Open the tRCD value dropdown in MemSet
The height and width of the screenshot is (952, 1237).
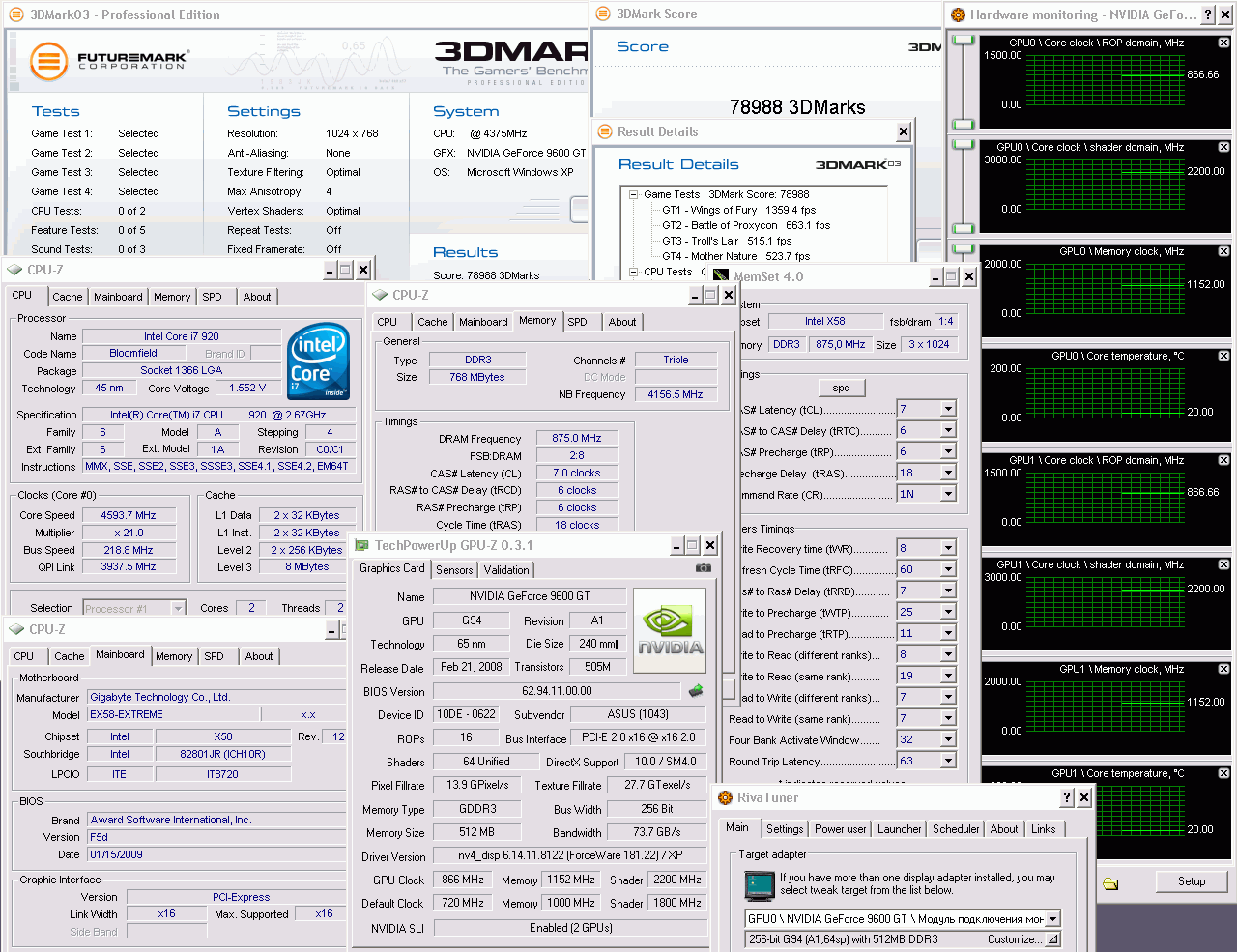pyautogui.click(x=948, y=430)
